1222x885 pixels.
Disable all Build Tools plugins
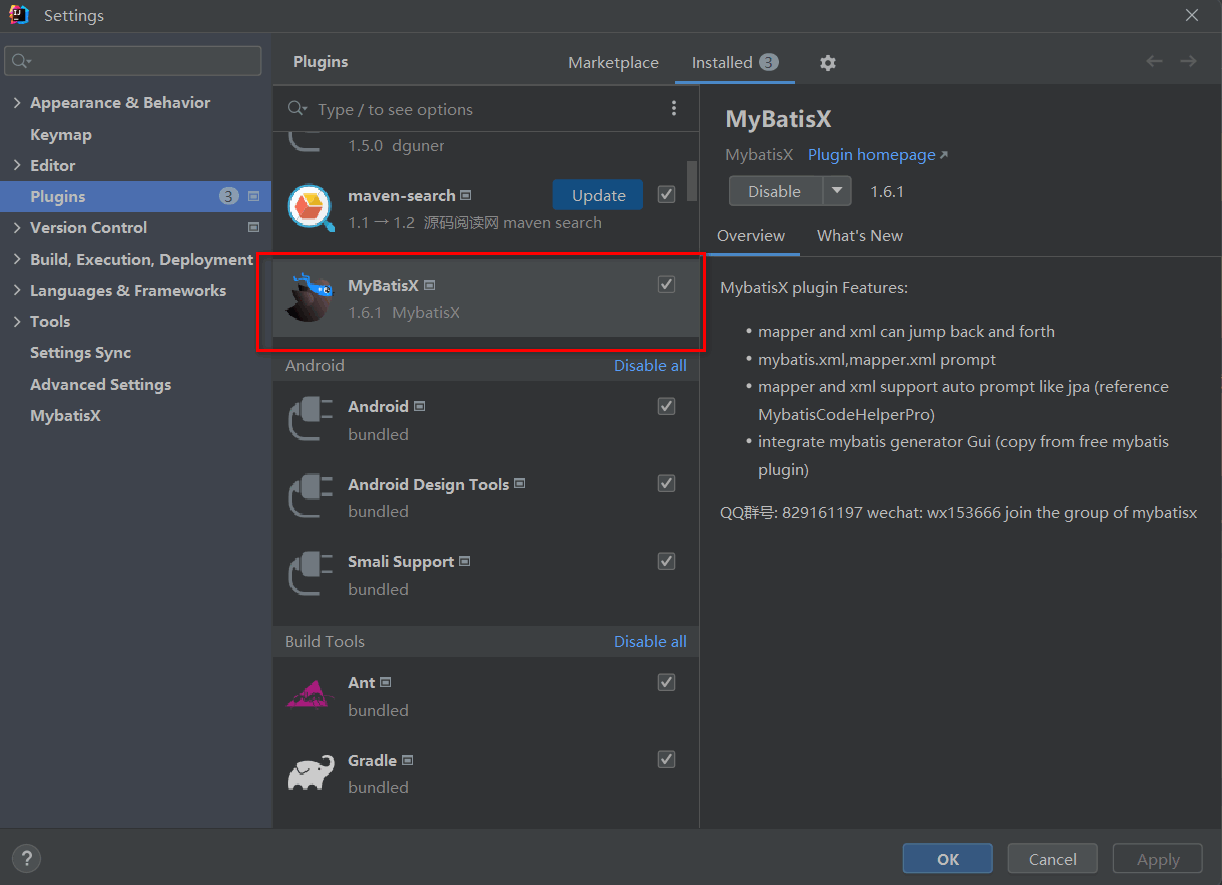(650, 641)
